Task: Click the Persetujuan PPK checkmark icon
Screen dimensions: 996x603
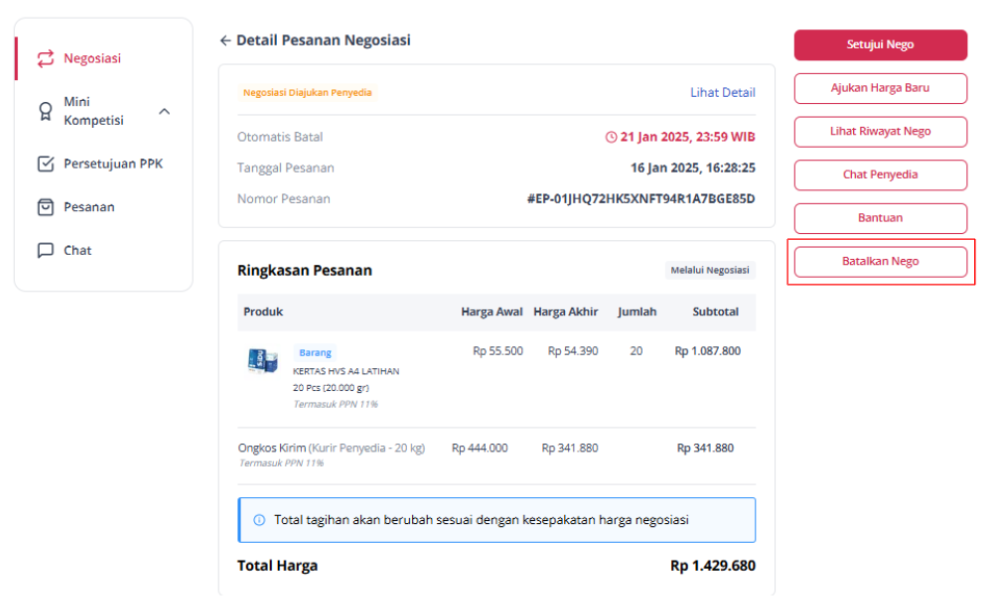Action: (45, 164)
